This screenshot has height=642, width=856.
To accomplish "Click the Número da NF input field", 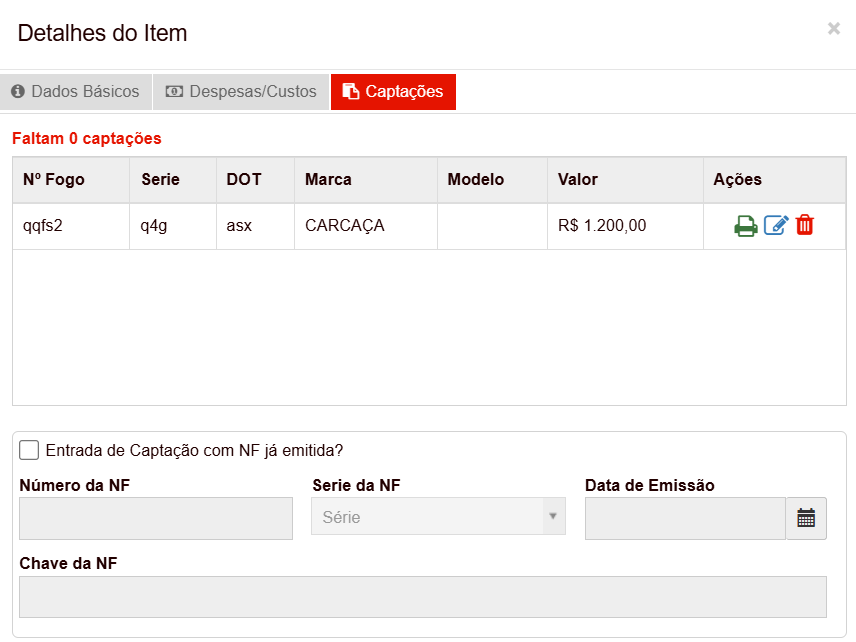I will [156, 519].
